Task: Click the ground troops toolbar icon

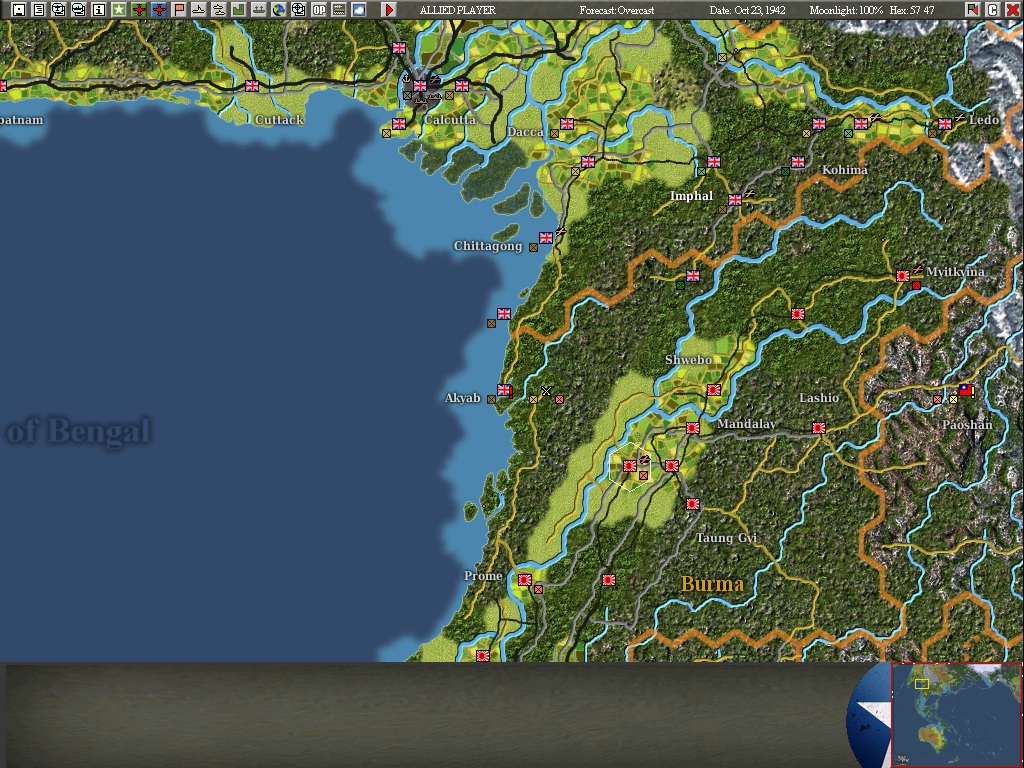Action: [259, 10]
